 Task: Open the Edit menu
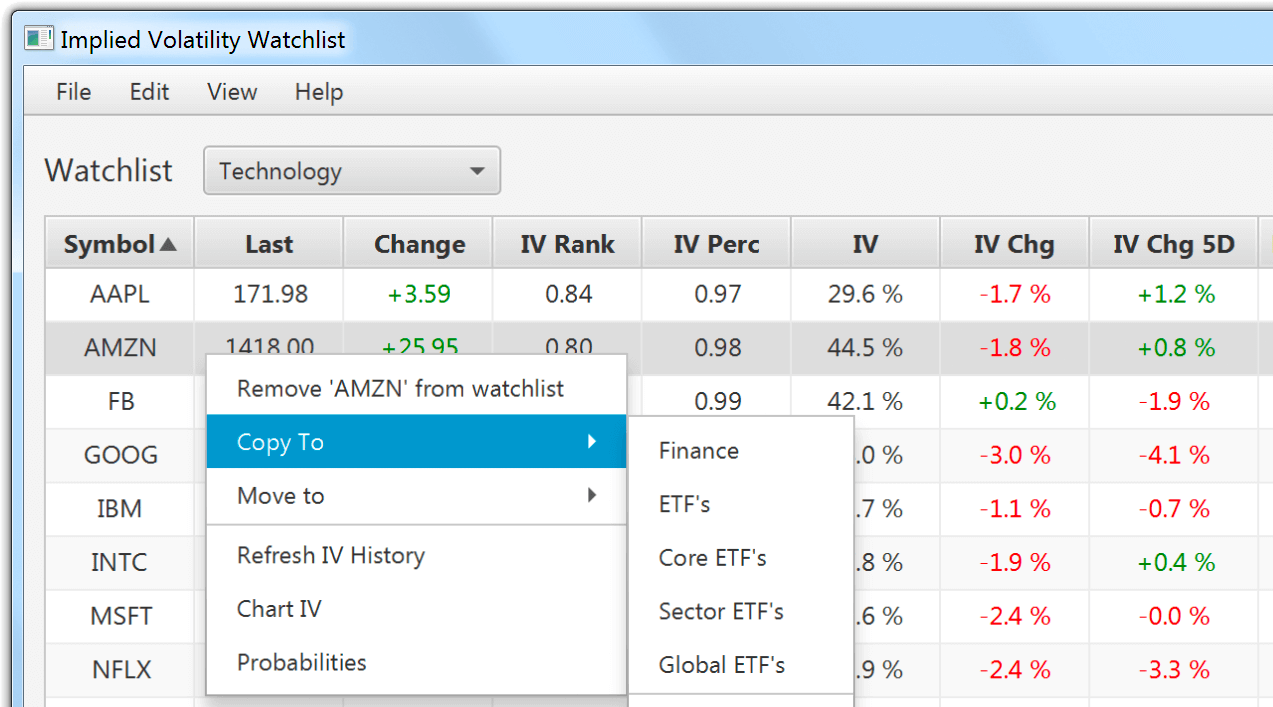pyautogui.click(x=148, y=91)
